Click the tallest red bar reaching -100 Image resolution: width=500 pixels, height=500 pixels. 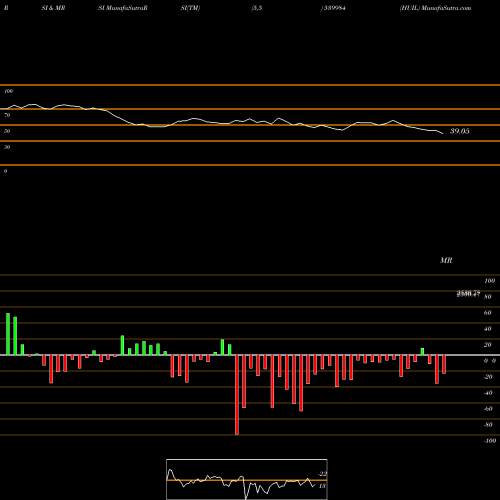click(237, 395)
